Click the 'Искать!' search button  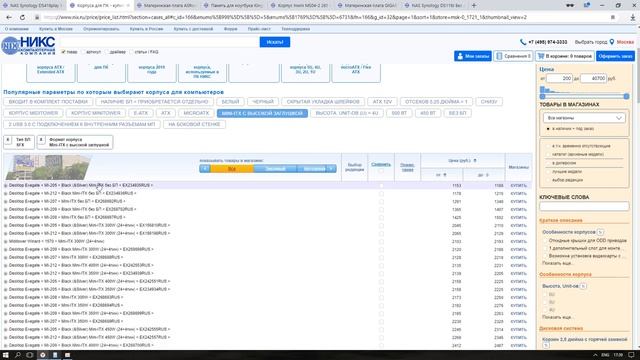coord(275,42)
